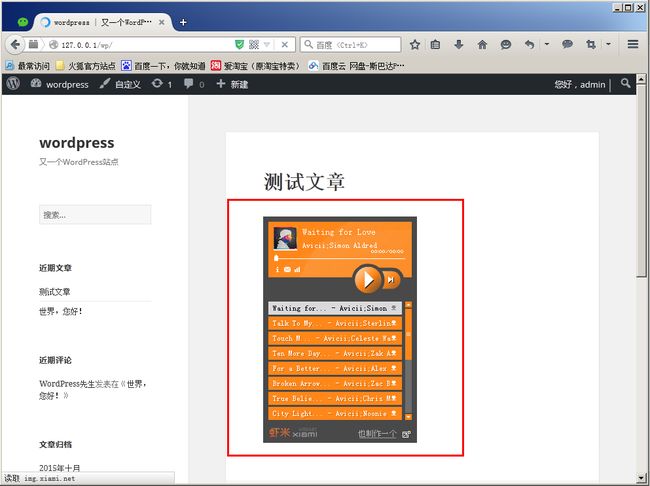The height and width of the screenshot is (486, 650).
Task: Click the WeChat pinned tab
Action: click(22, 22)
